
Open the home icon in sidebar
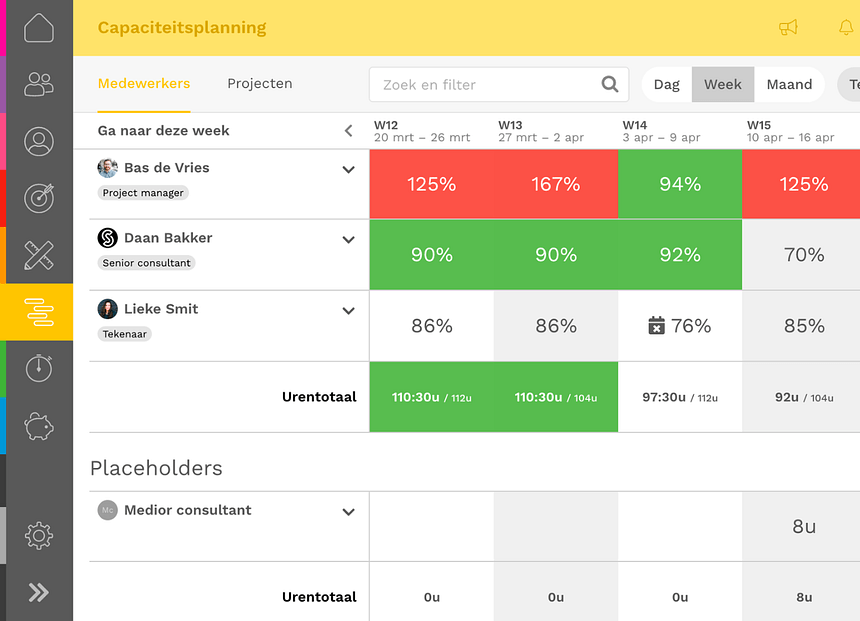point(39,28)
